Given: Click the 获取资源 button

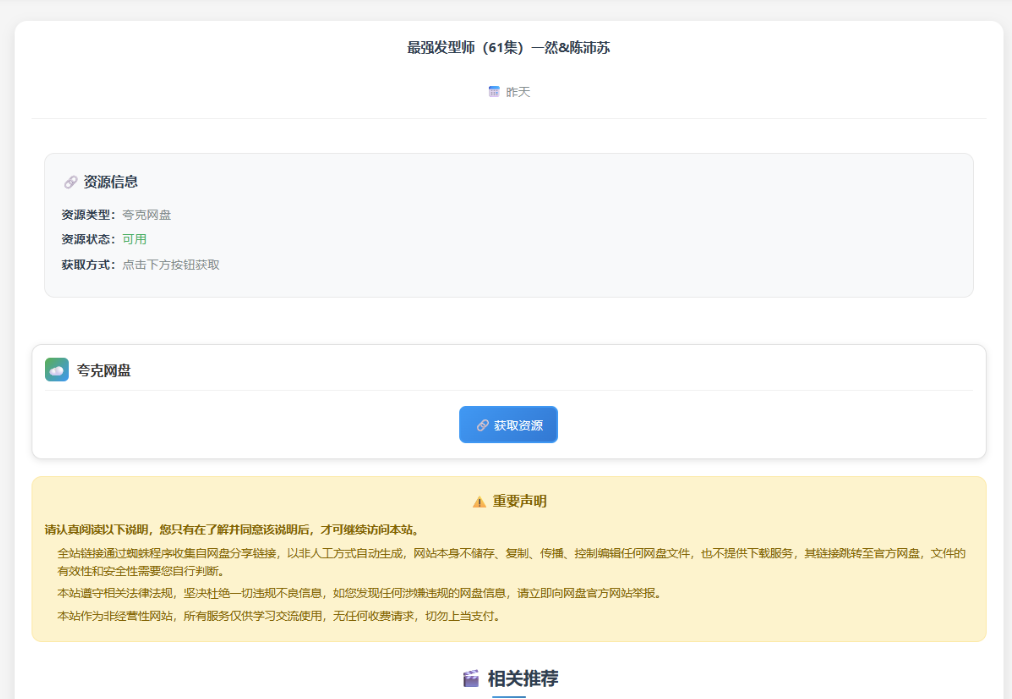Looking at the screenshot, I should click(508, 425).
